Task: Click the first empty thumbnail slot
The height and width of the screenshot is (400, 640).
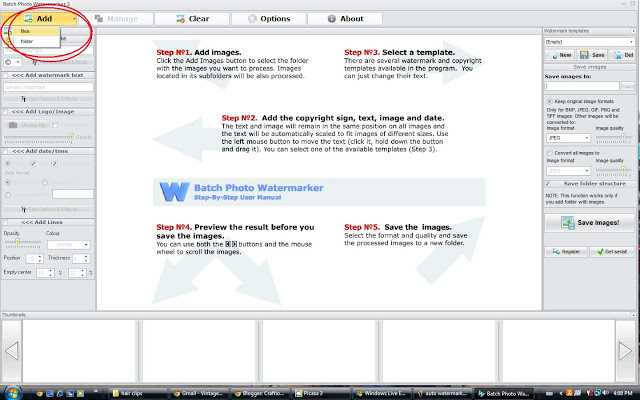Action: [x=79, y=351]
